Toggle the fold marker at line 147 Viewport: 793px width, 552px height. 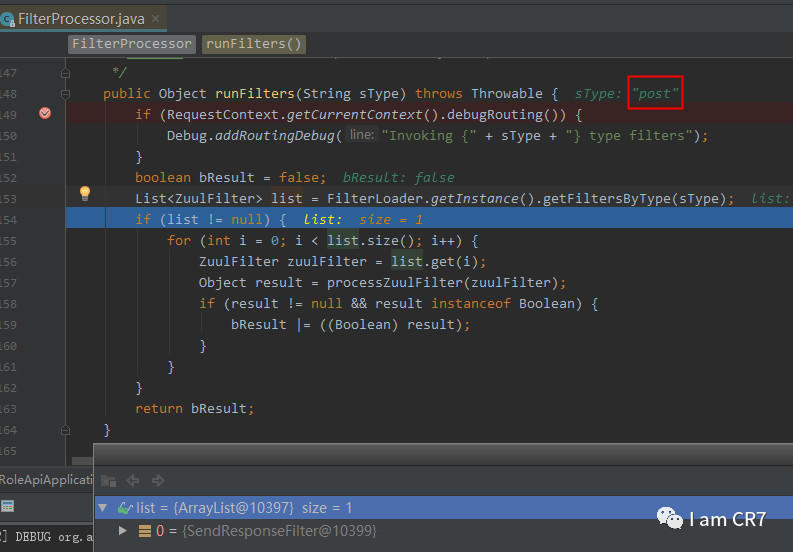click(x=65, y=73)
